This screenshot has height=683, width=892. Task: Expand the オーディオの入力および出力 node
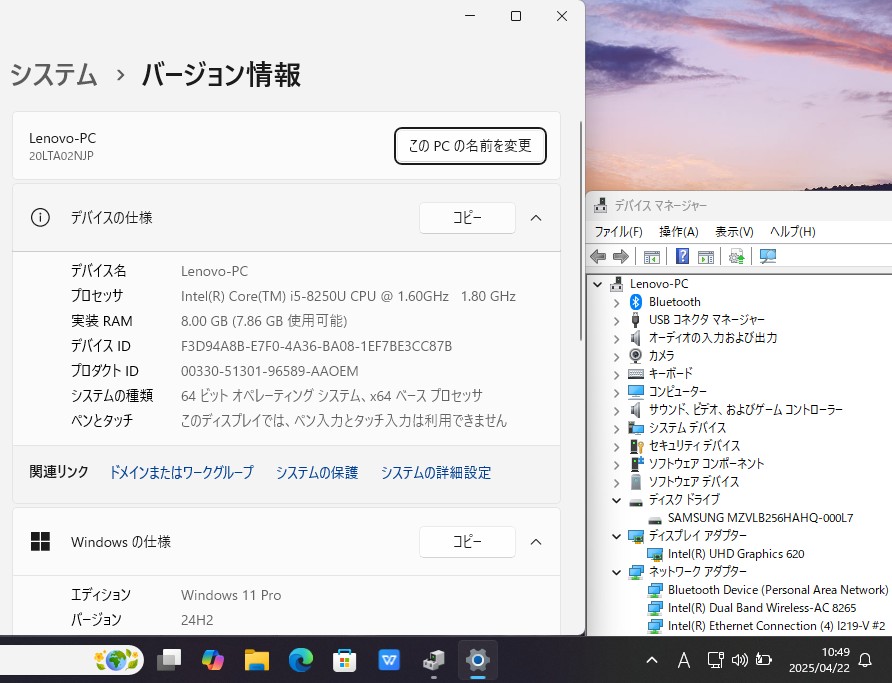(x=617, y=338)
